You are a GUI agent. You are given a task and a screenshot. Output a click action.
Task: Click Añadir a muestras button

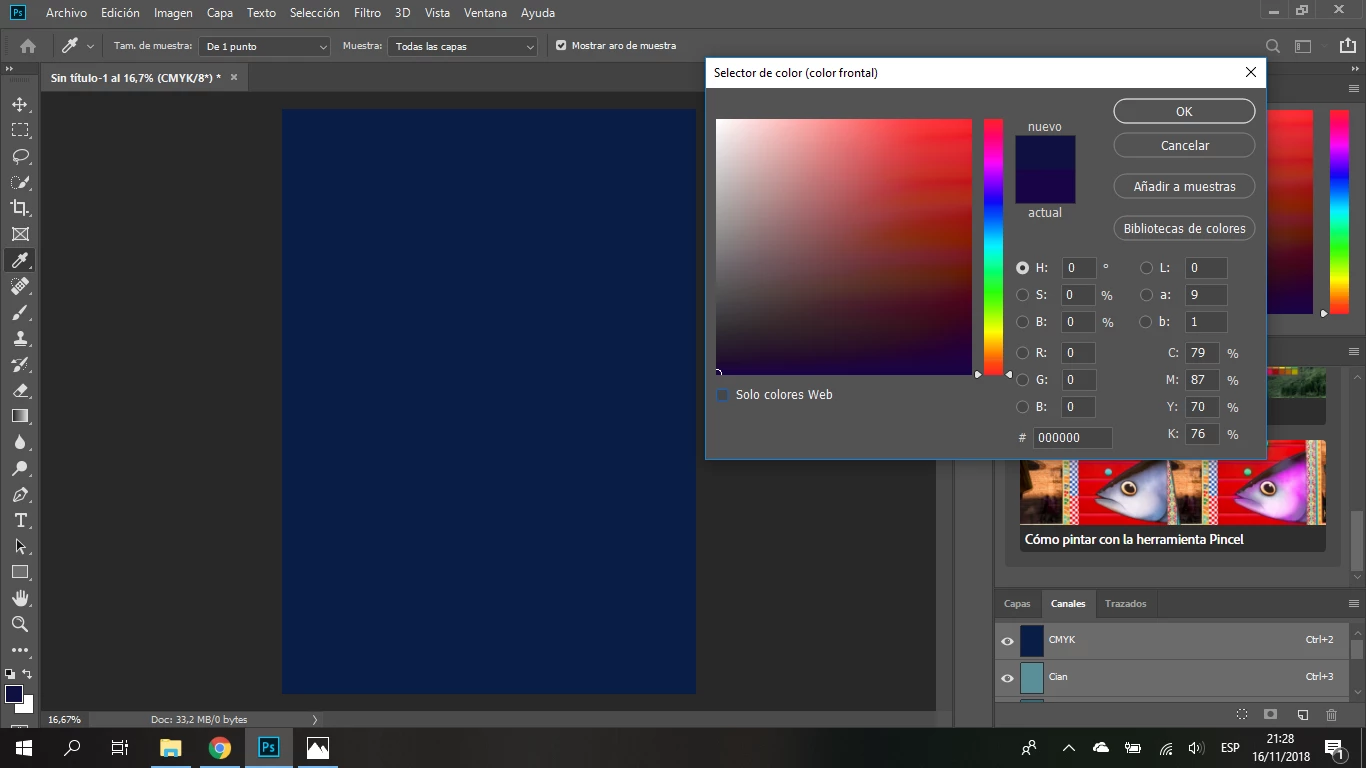click(x=1184, y=186)
